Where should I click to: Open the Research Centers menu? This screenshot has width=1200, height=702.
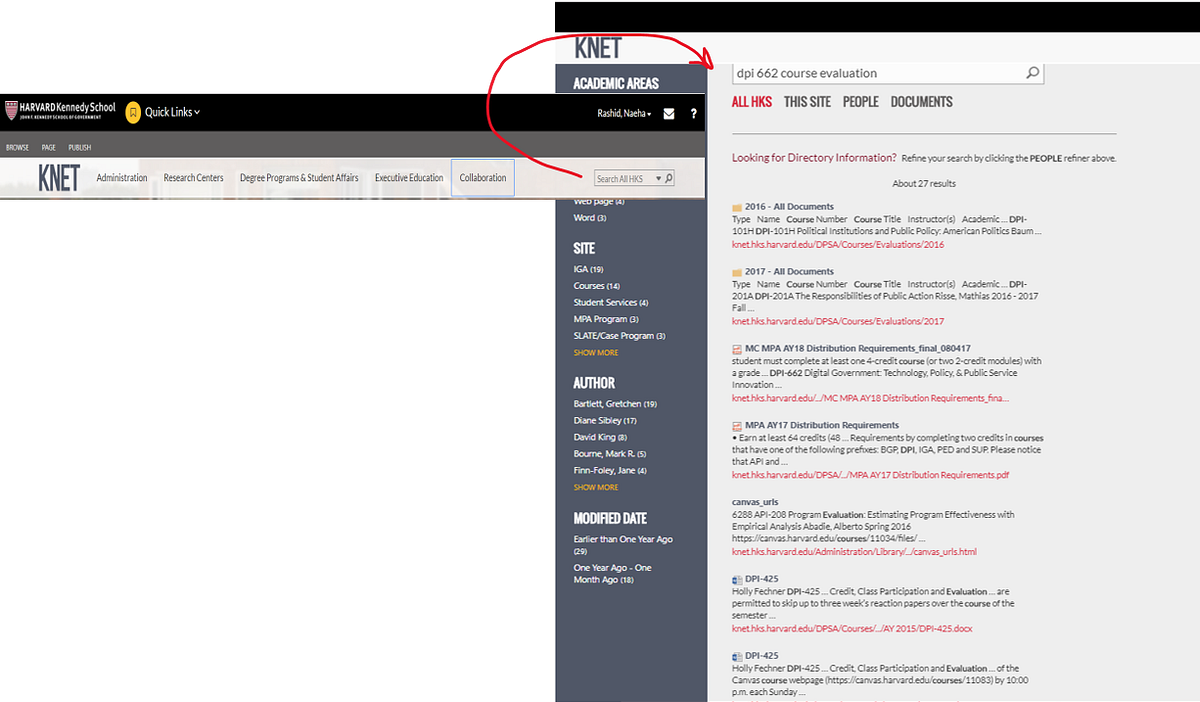(x=193, y=178)
